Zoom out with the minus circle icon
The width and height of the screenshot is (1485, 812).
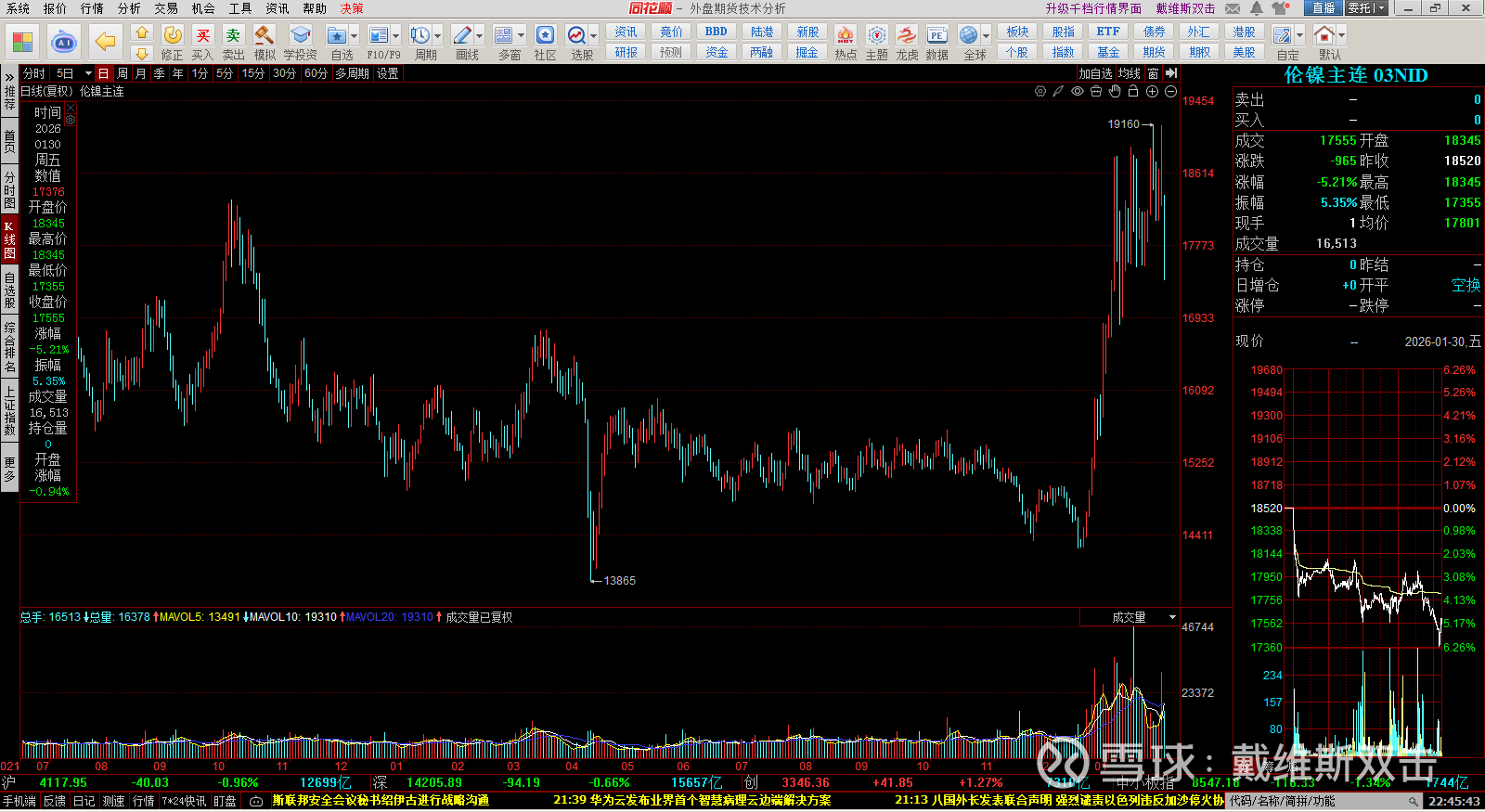[1170, 91]
